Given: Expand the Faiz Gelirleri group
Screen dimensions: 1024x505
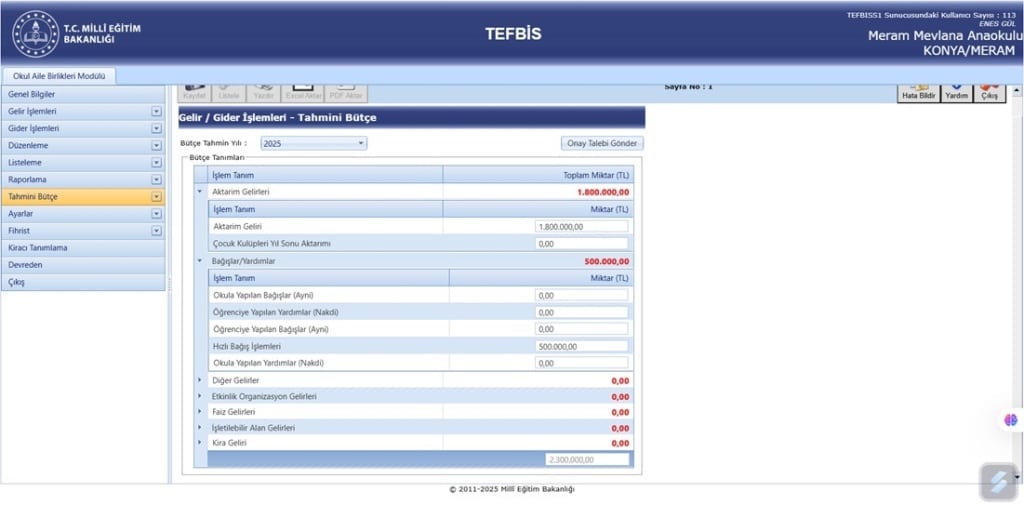Looking at the screenshot, I should coord(200,412).
